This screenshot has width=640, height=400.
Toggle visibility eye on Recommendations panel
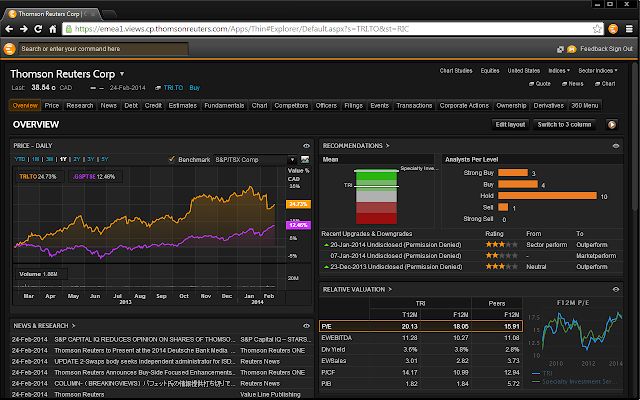click(616, 146)
